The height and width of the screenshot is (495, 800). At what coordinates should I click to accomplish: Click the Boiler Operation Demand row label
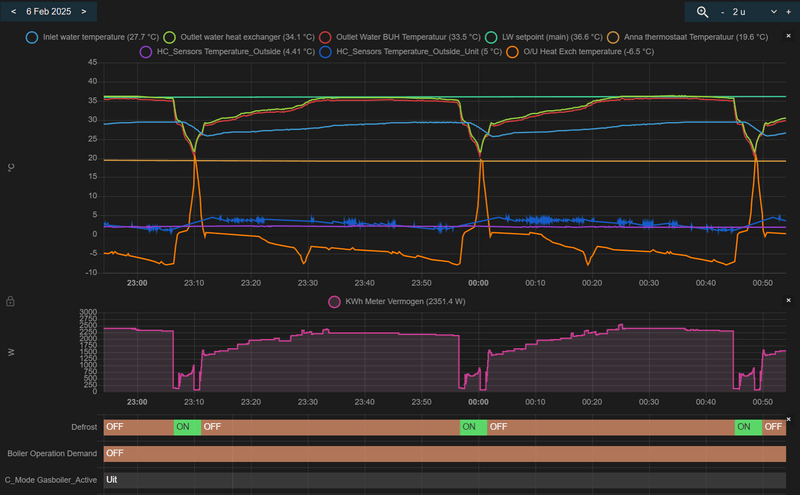click(52, 454)
